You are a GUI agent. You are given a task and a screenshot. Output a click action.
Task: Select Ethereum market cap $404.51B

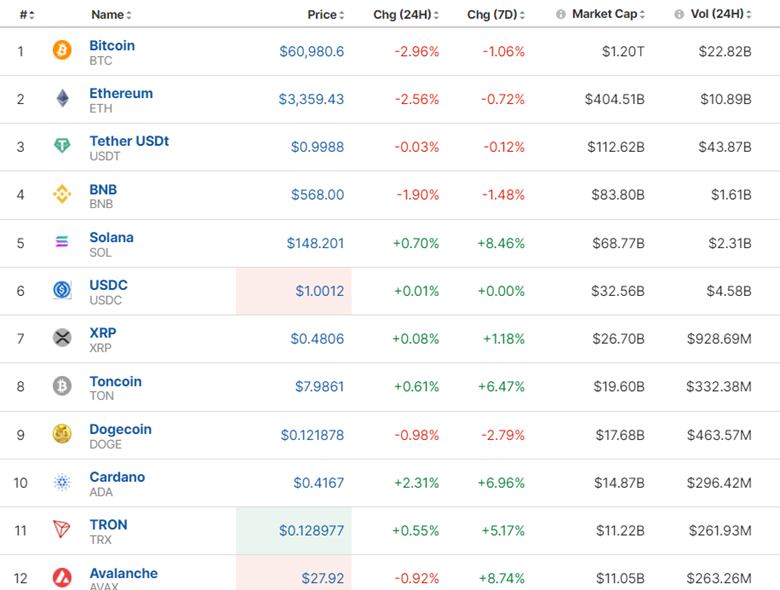click(x=614, y=99)
